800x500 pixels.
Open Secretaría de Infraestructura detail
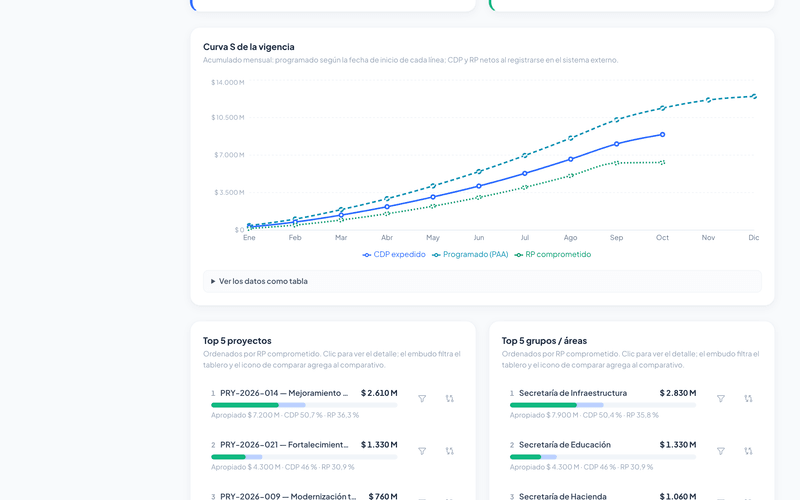(x=603, y=404)
